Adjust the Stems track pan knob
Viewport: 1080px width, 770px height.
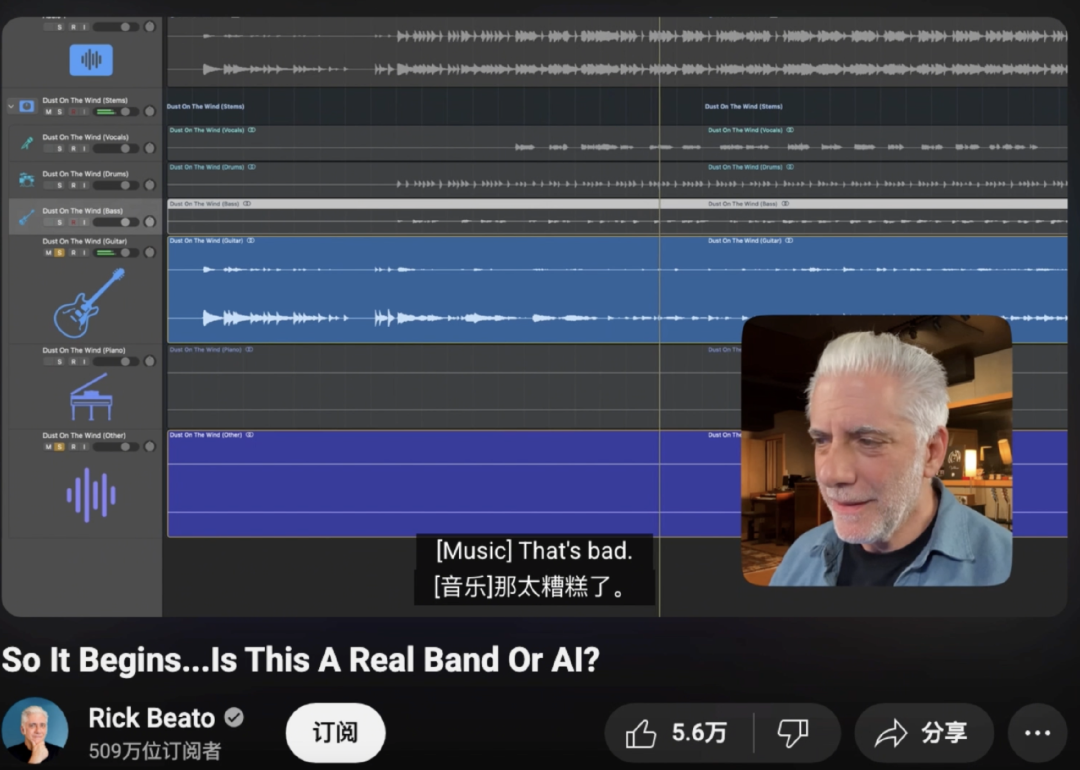(149, 112)
